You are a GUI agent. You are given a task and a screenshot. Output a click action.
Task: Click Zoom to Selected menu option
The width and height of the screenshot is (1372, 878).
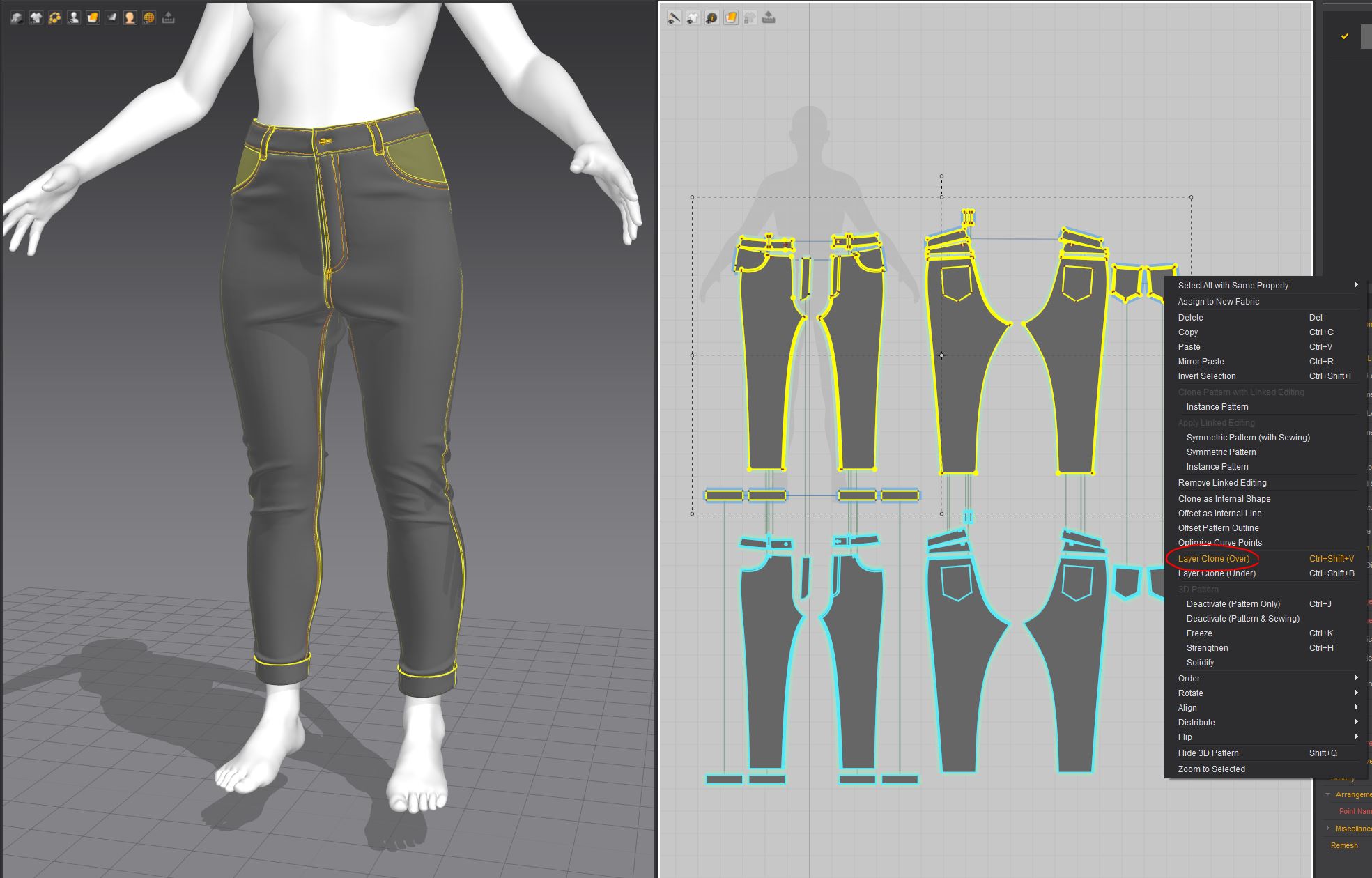(1211, 769)
